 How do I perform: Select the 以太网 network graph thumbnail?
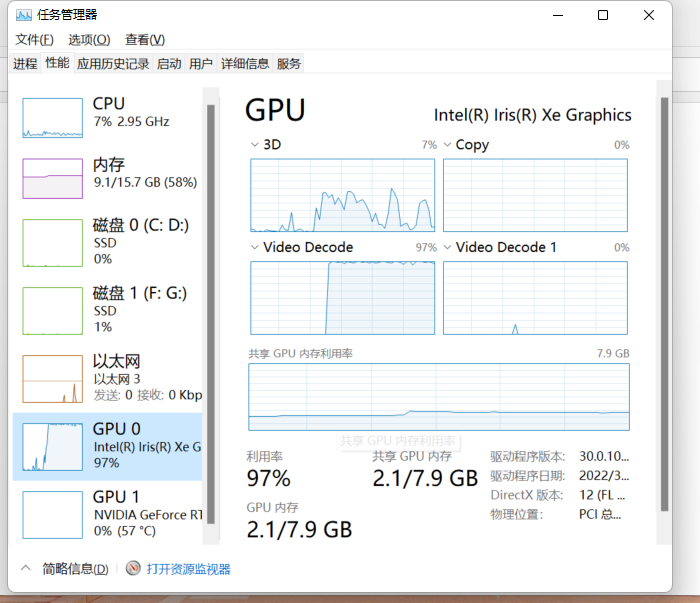coord(53,379)
